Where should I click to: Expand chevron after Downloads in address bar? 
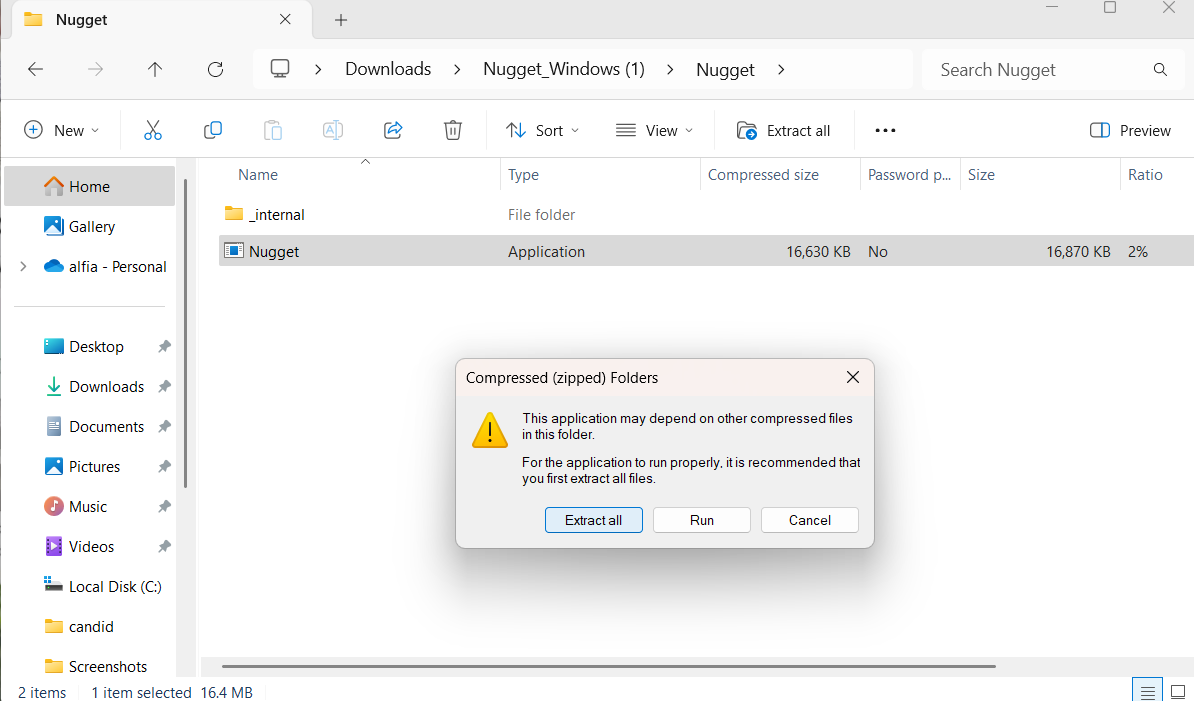click(x=457, y=69)
